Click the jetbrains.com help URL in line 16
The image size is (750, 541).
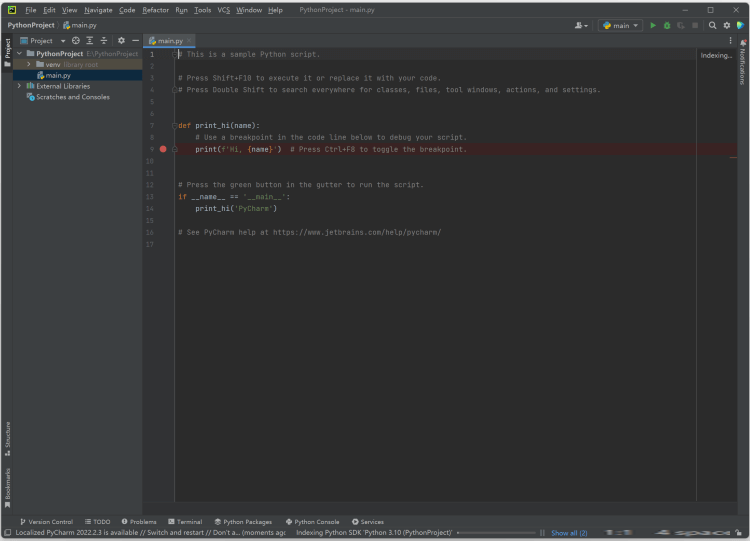coord(357,232)
